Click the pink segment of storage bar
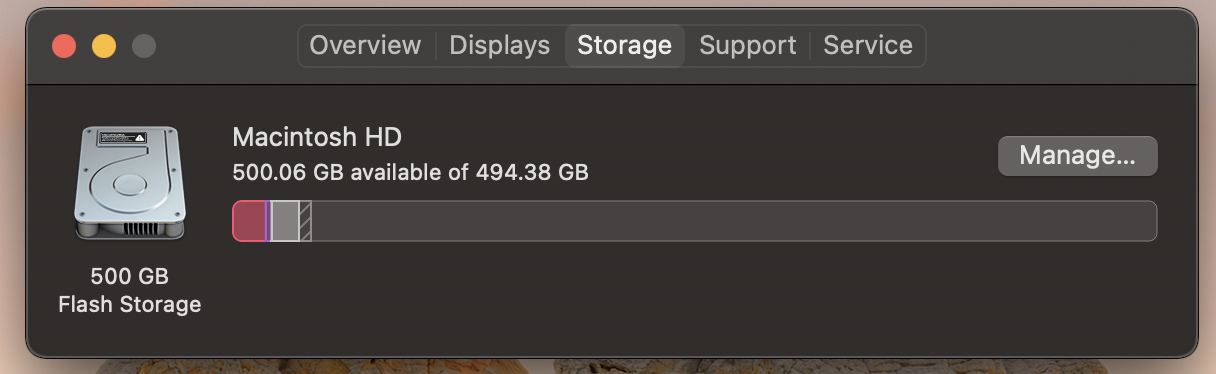Screen dimensions: 1216x374 [x=249, y=221]
